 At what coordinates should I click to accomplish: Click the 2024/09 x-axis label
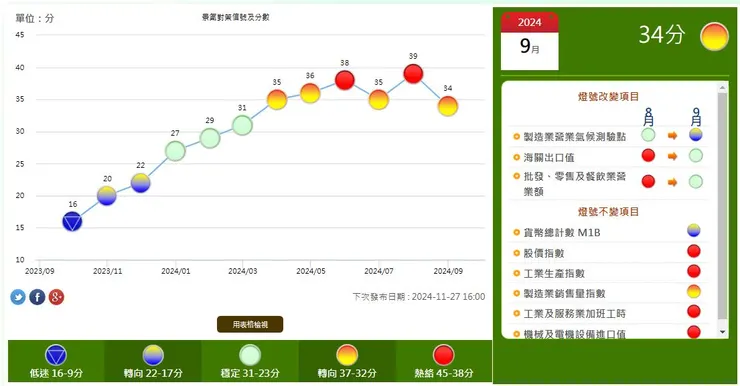(x=448, y=271)
